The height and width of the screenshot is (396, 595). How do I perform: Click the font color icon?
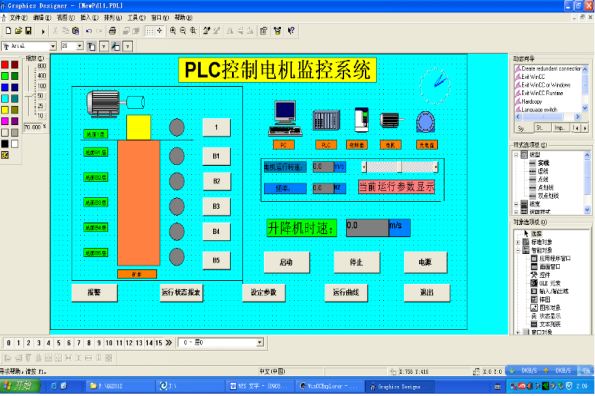(x=91, y=46)
